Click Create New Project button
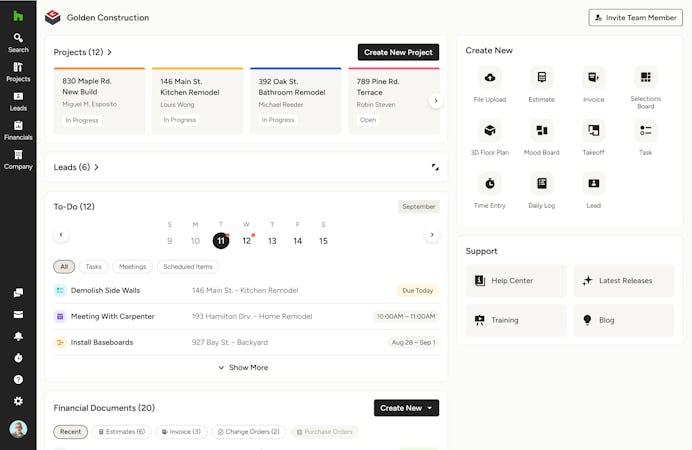The height and width of the screenshot is (450, 692). click(x=398, y=52)
